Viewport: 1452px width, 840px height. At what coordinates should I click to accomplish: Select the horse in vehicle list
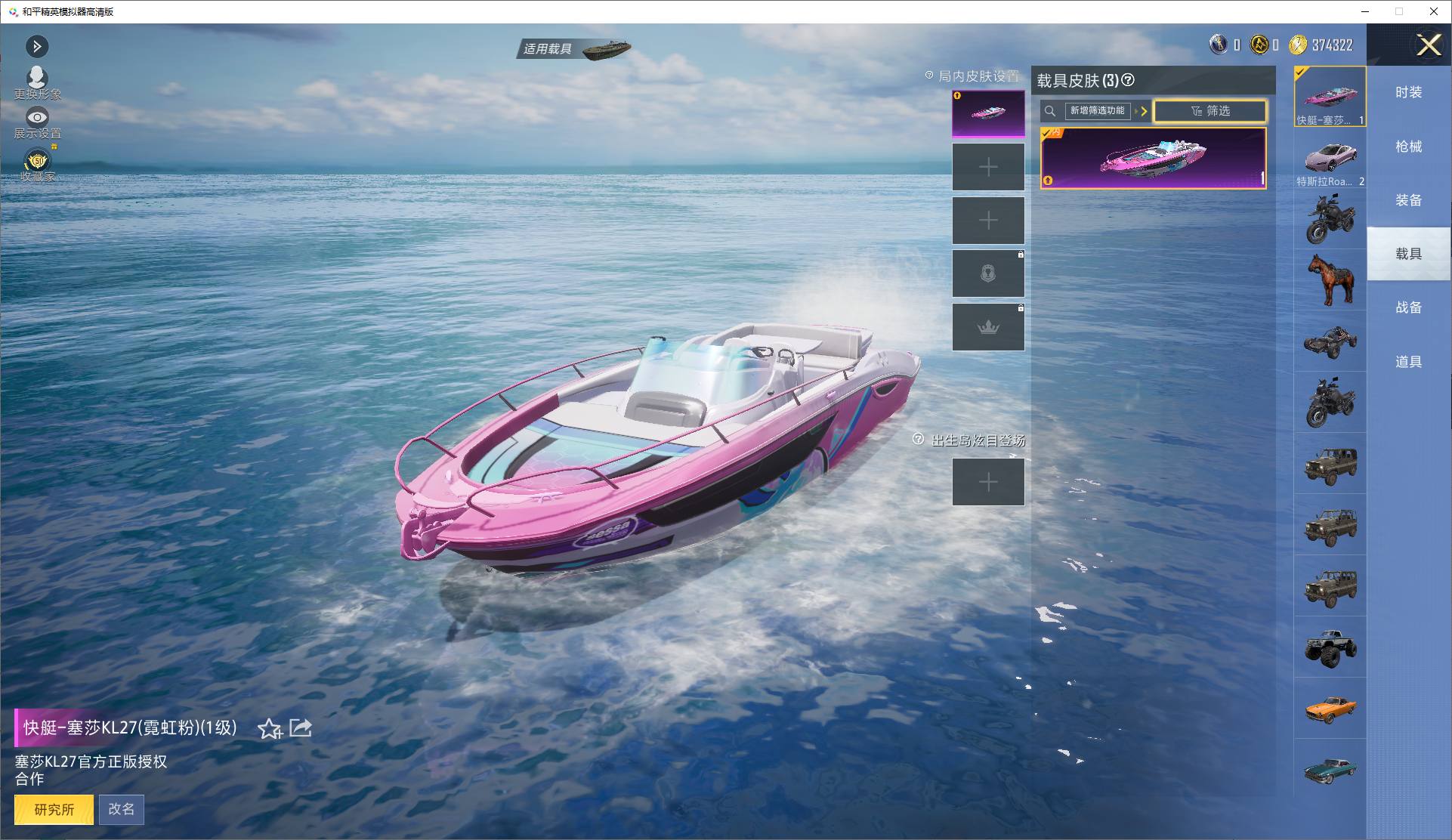tap(1330, 280)
